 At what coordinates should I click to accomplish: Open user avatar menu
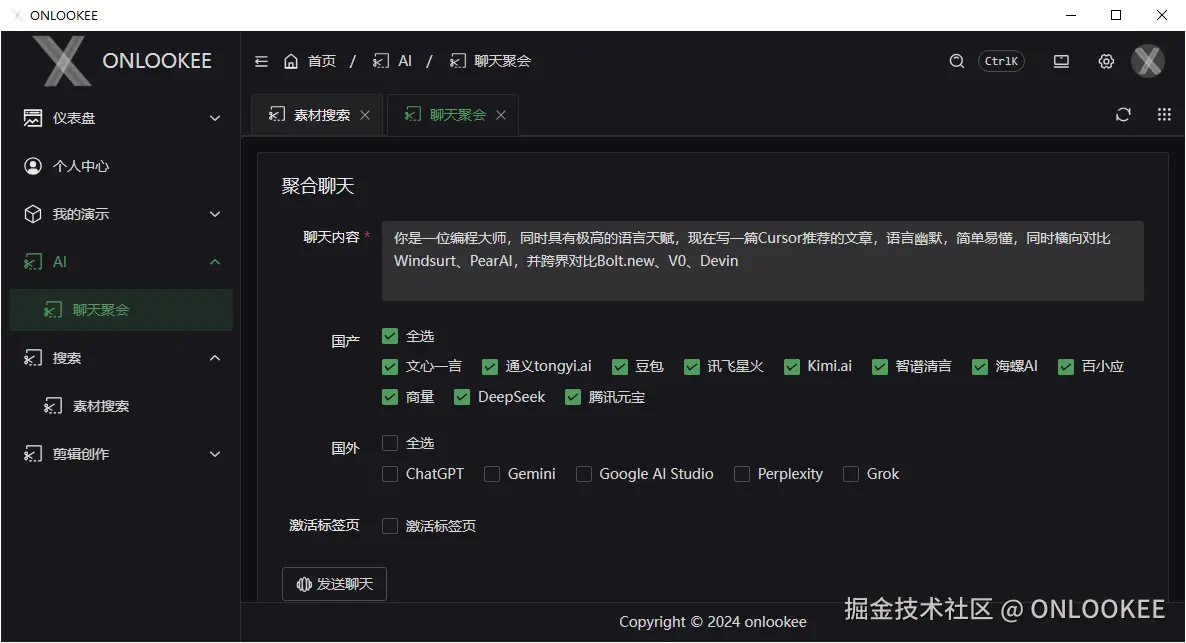click(1147, 61)
